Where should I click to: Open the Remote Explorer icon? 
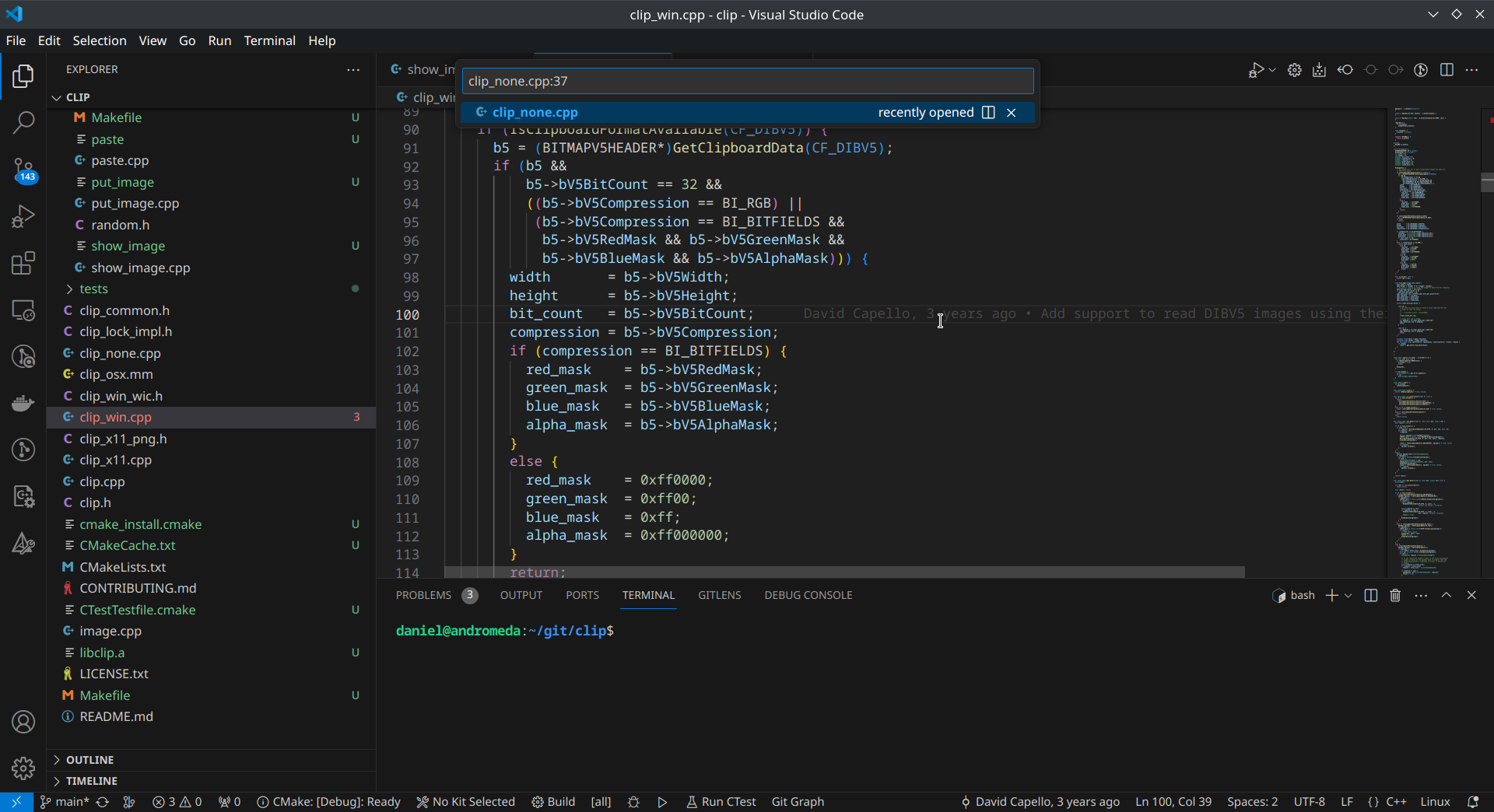coord(24,310)
